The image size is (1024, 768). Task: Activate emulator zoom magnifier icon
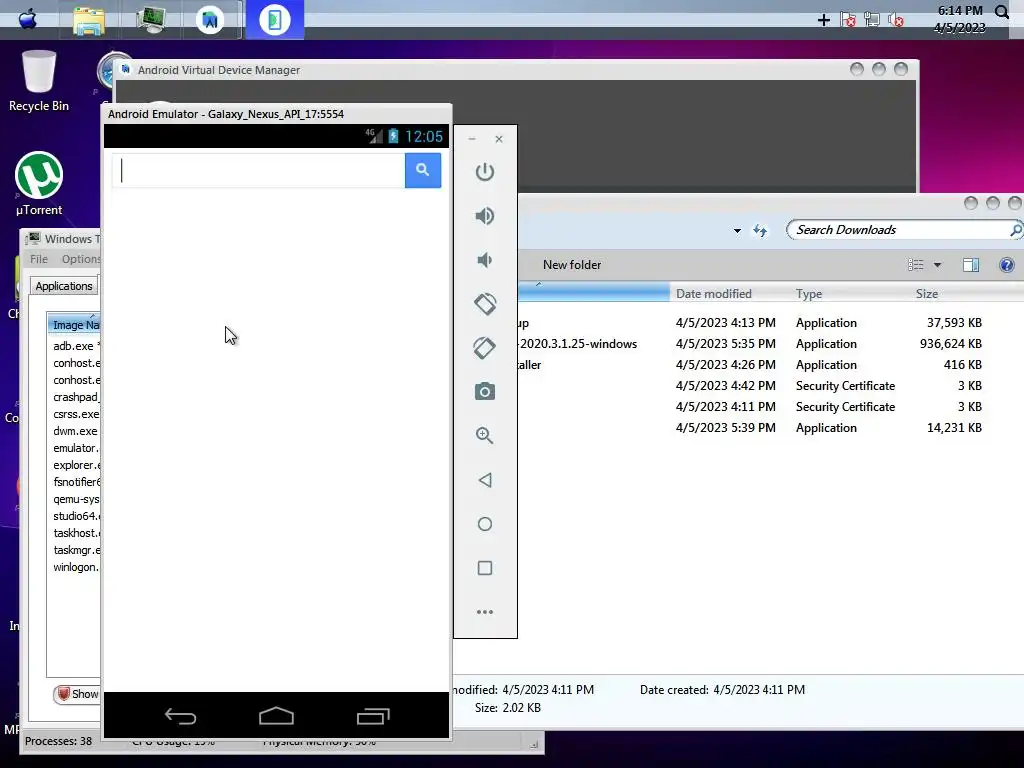tap(485, 436)
